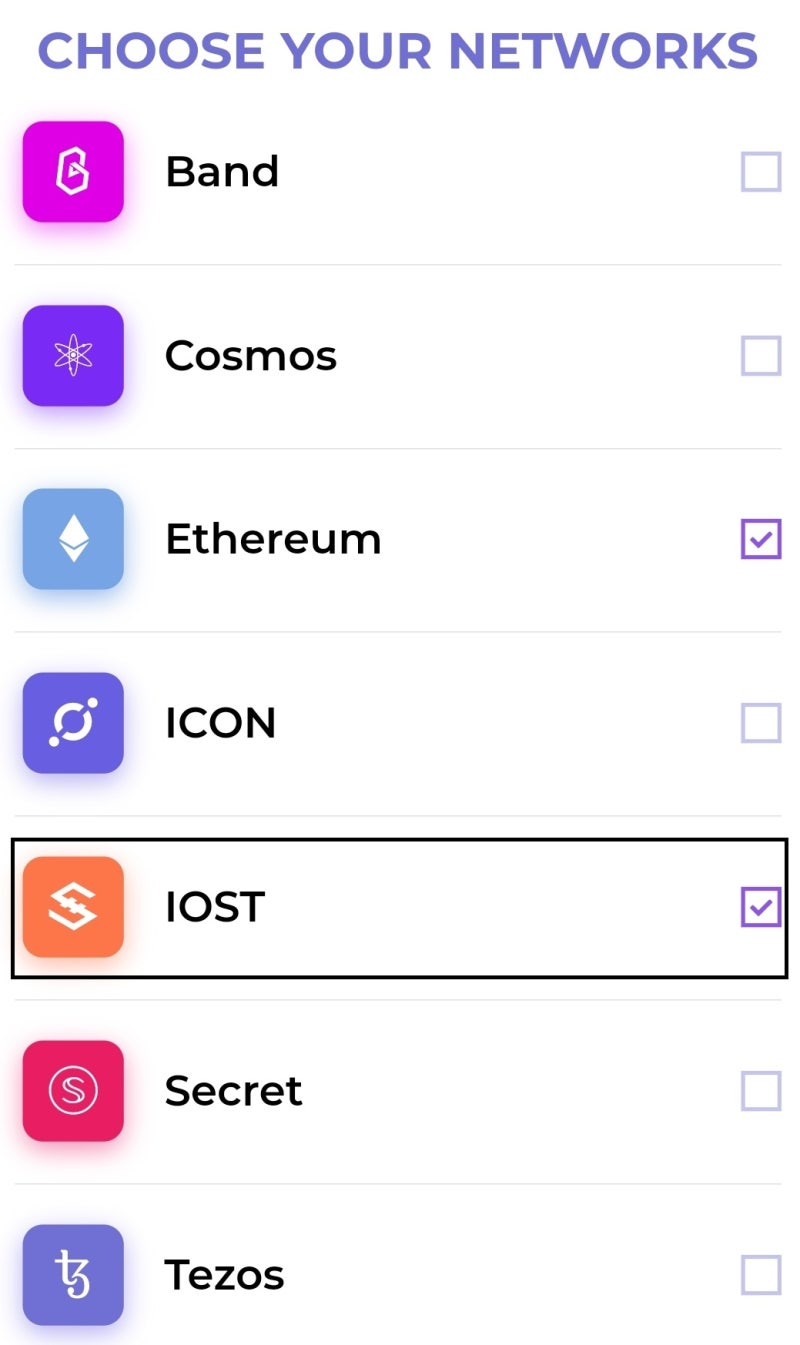
Task: Click the Tezos network name
Action: click(225, 1275)
